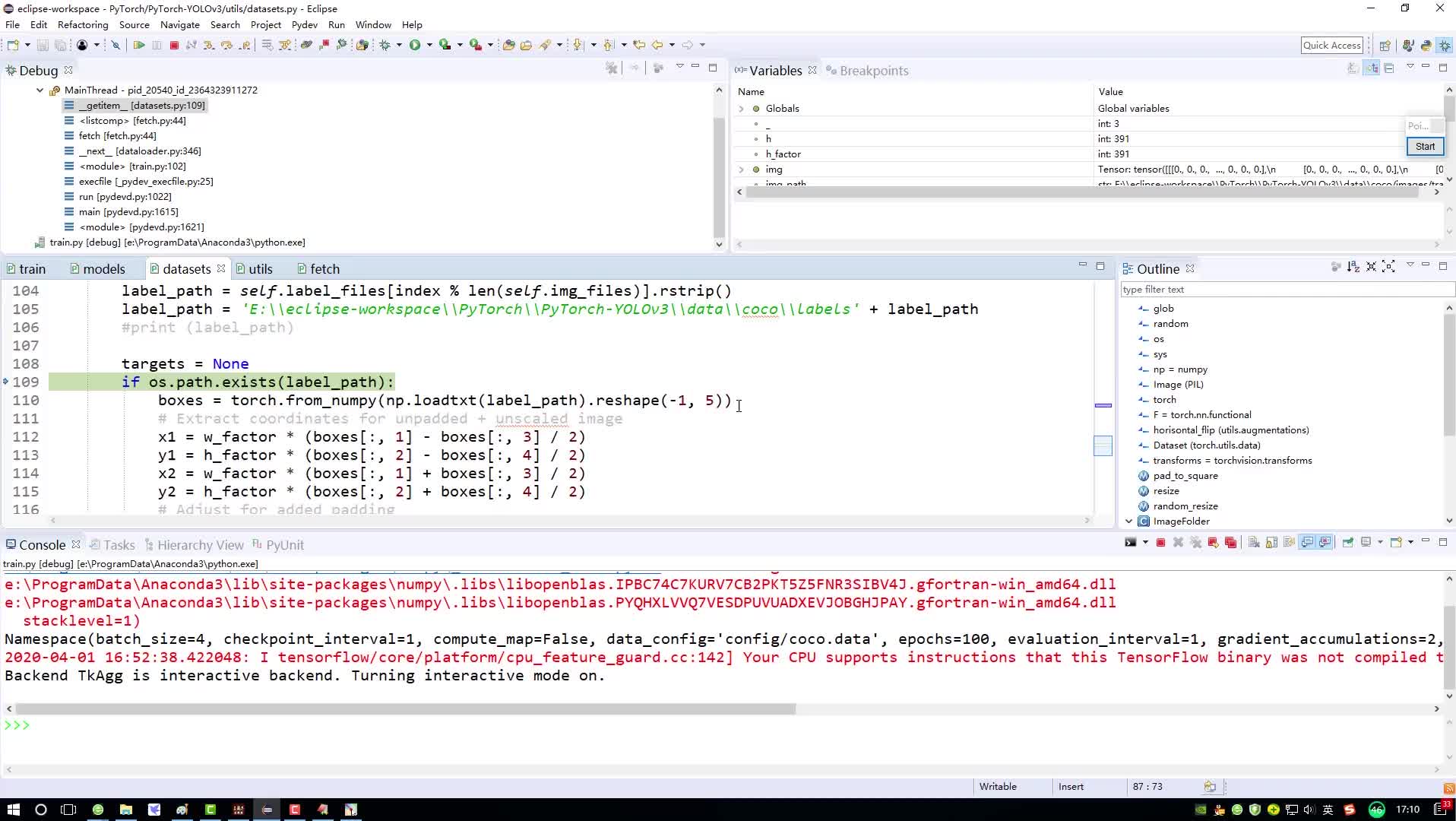Switch to Debug perspective icon at top right
Viewport: 1456px width, 821px height.
[x=1445, y=46]
